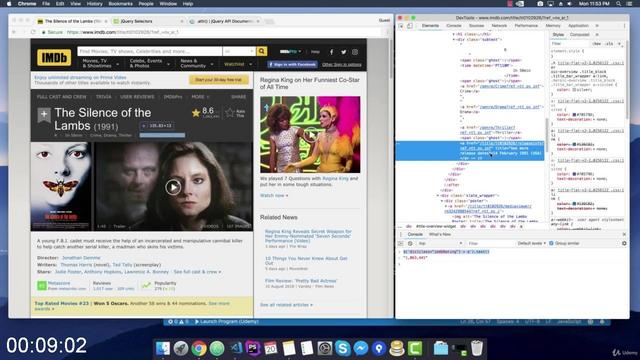Open IMDb's Twitter icon link
This screenshot has width=640, height=360.
(x=344, y=52)
